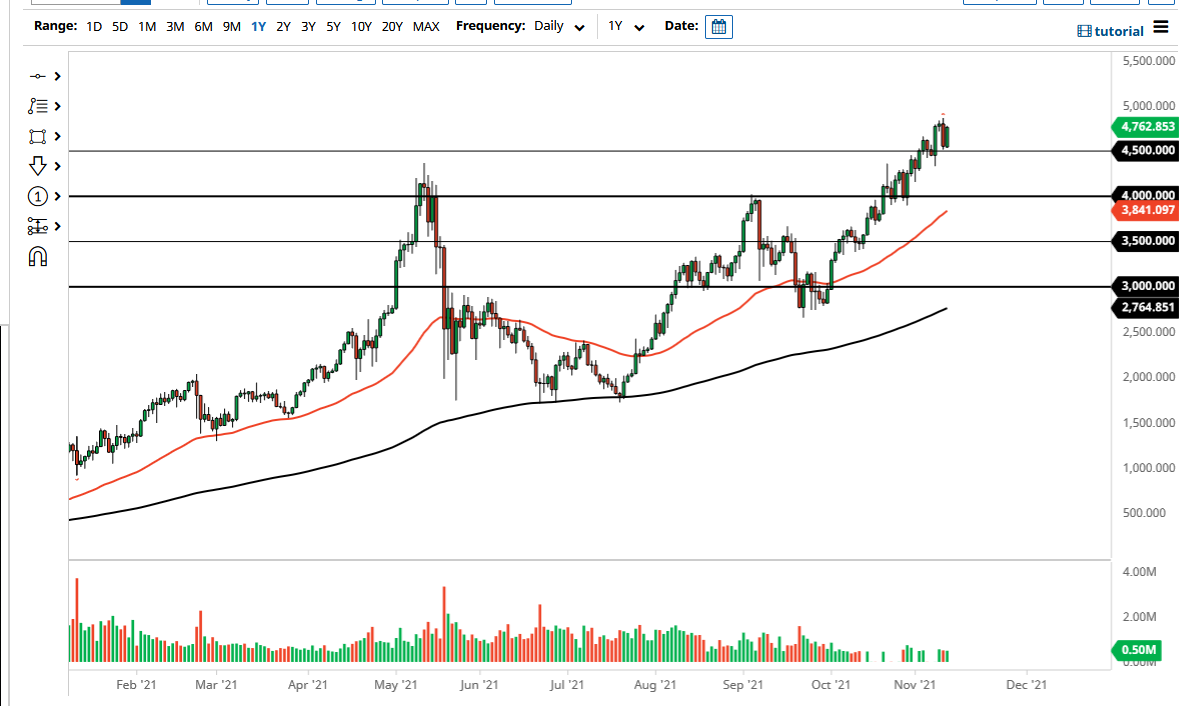The width and height of the screenshot is (1187, 706).
Task: Switch range to 10Y
Action: pos(361,27)
